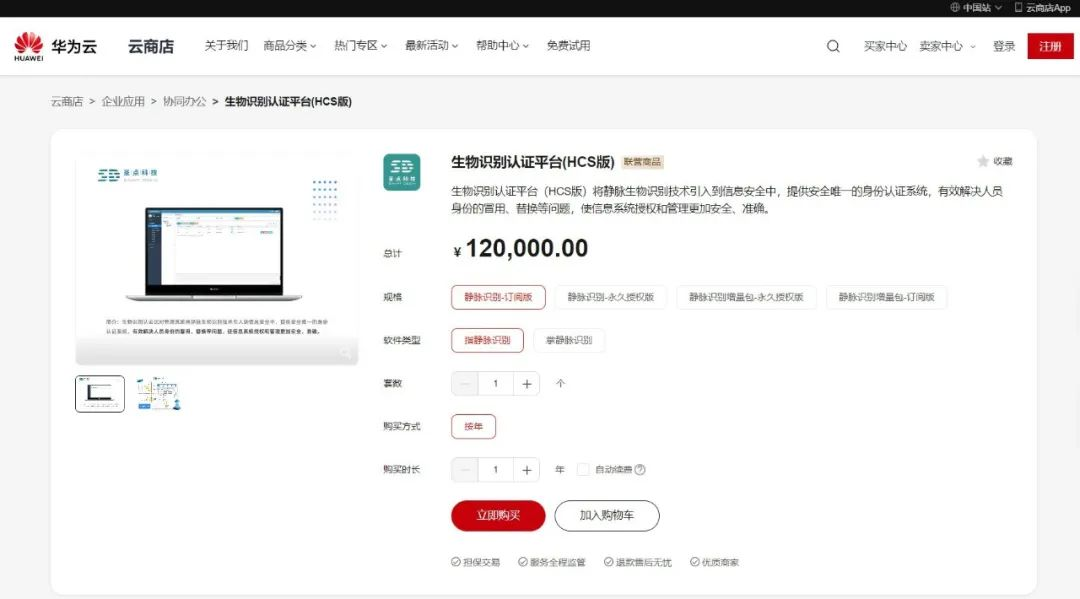This screenshot has width=1080, height=599.
Task: Open 免费试用 menu item
Action: coord(568,45)
